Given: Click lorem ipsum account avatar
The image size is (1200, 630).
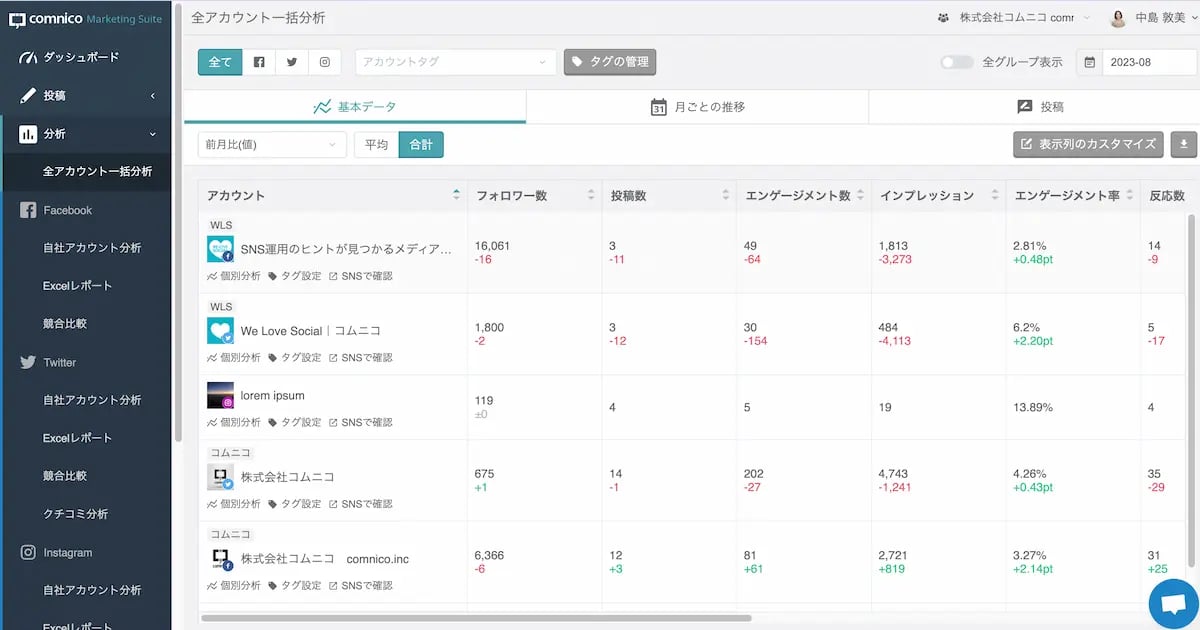Looking at the screenshot, I should click(220, 395).
